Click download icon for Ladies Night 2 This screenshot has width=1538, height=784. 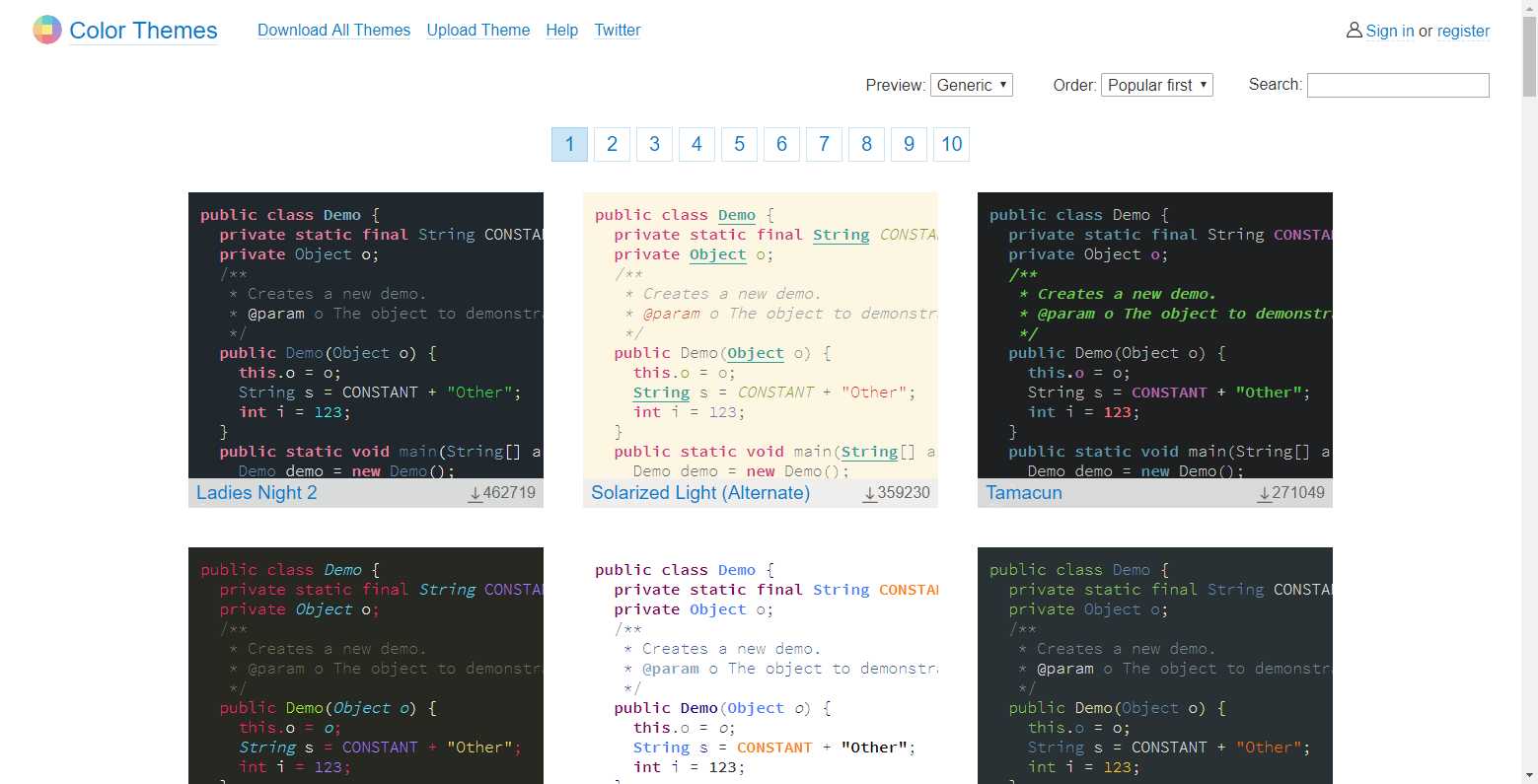click(476, 493)
